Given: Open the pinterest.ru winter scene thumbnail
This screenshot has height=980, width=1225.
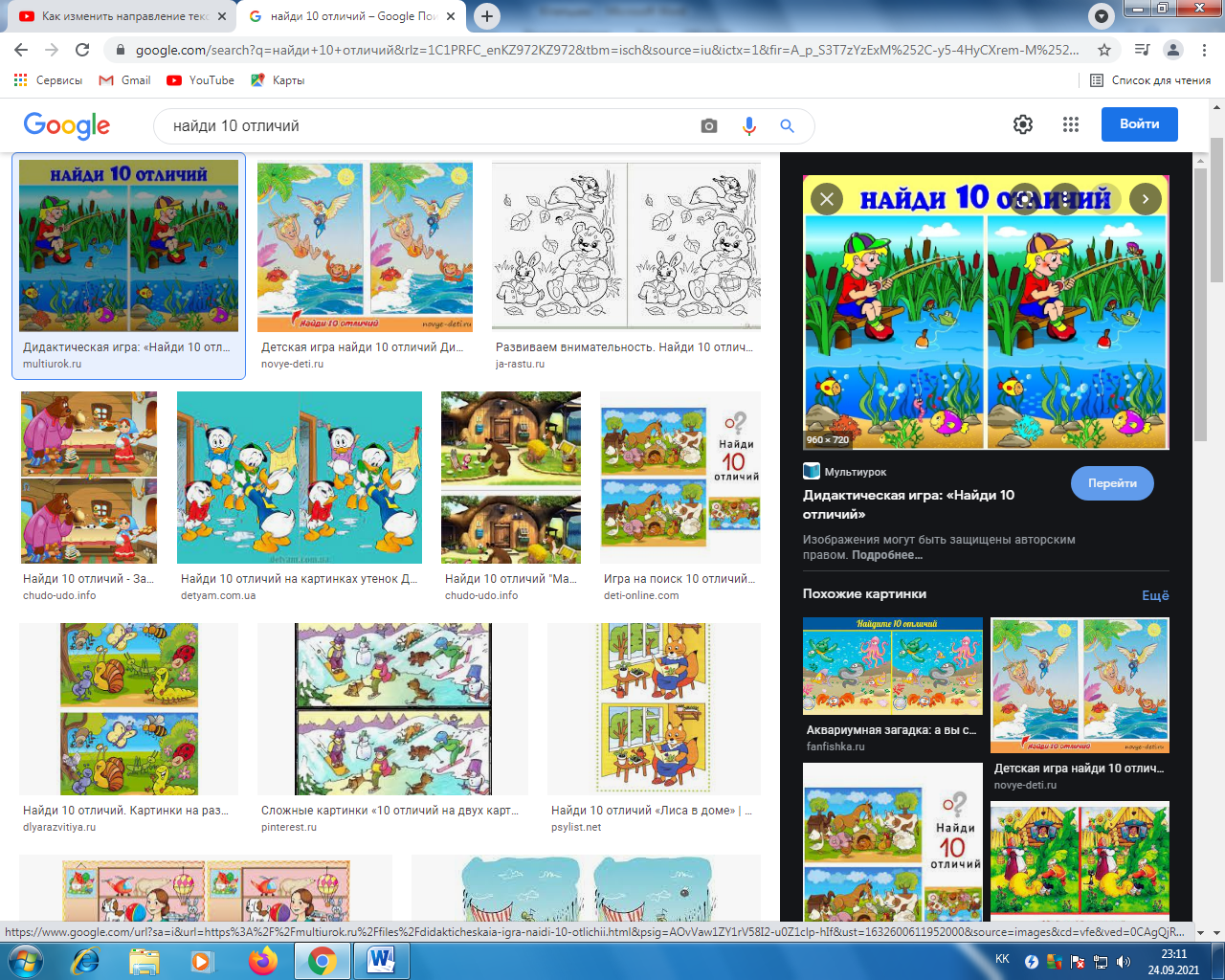Looking at the screenshot, I should (393, 709).
